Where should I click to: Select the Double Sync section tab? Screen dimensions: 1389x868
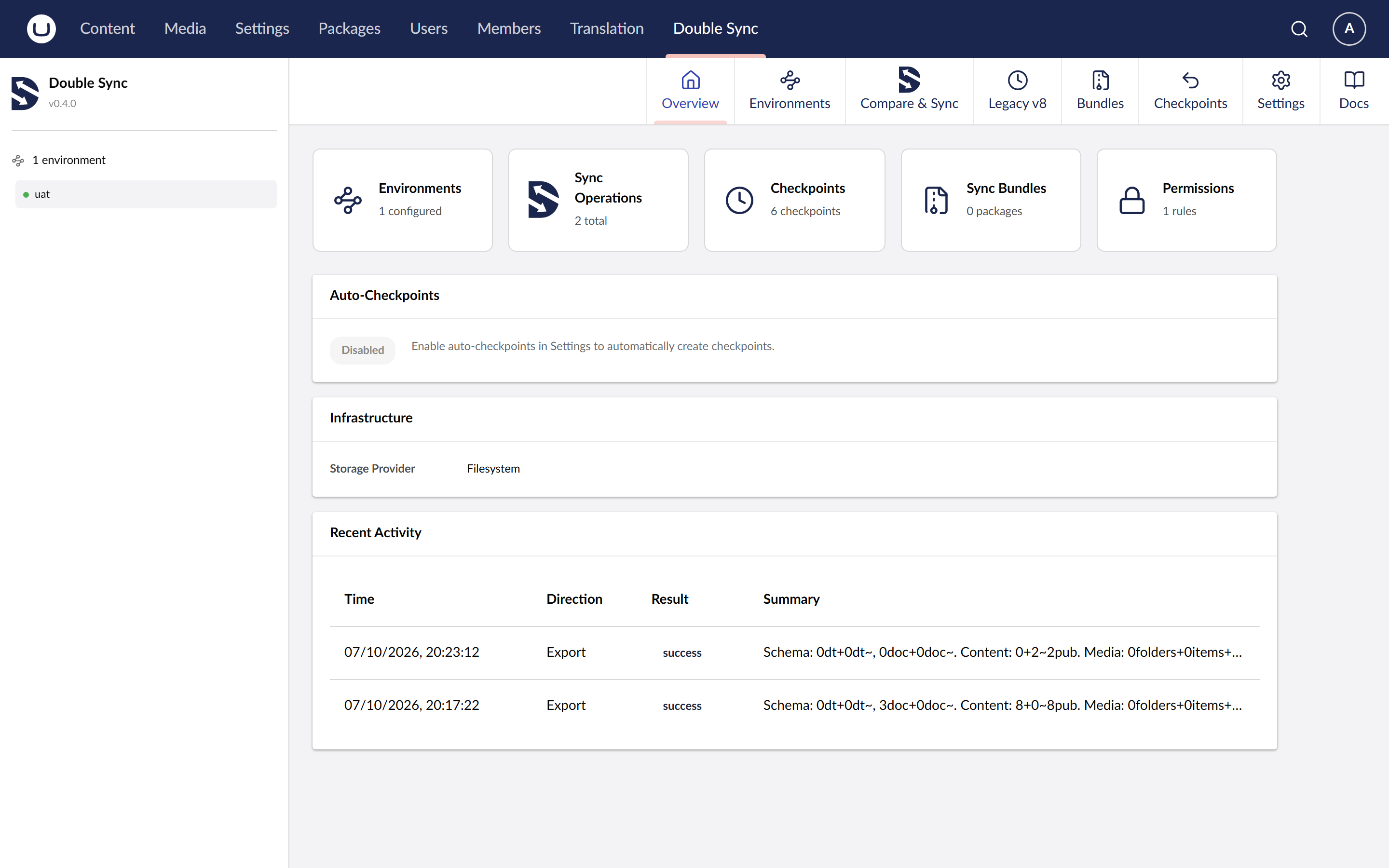[x=716, y=29]
